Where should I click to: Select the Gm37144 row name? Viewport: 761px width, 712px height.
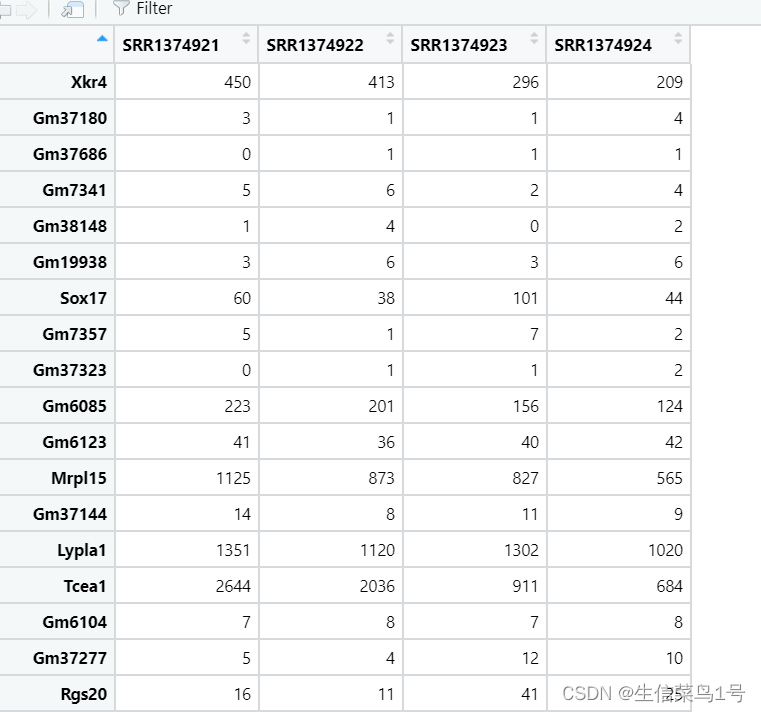point(57,513)
